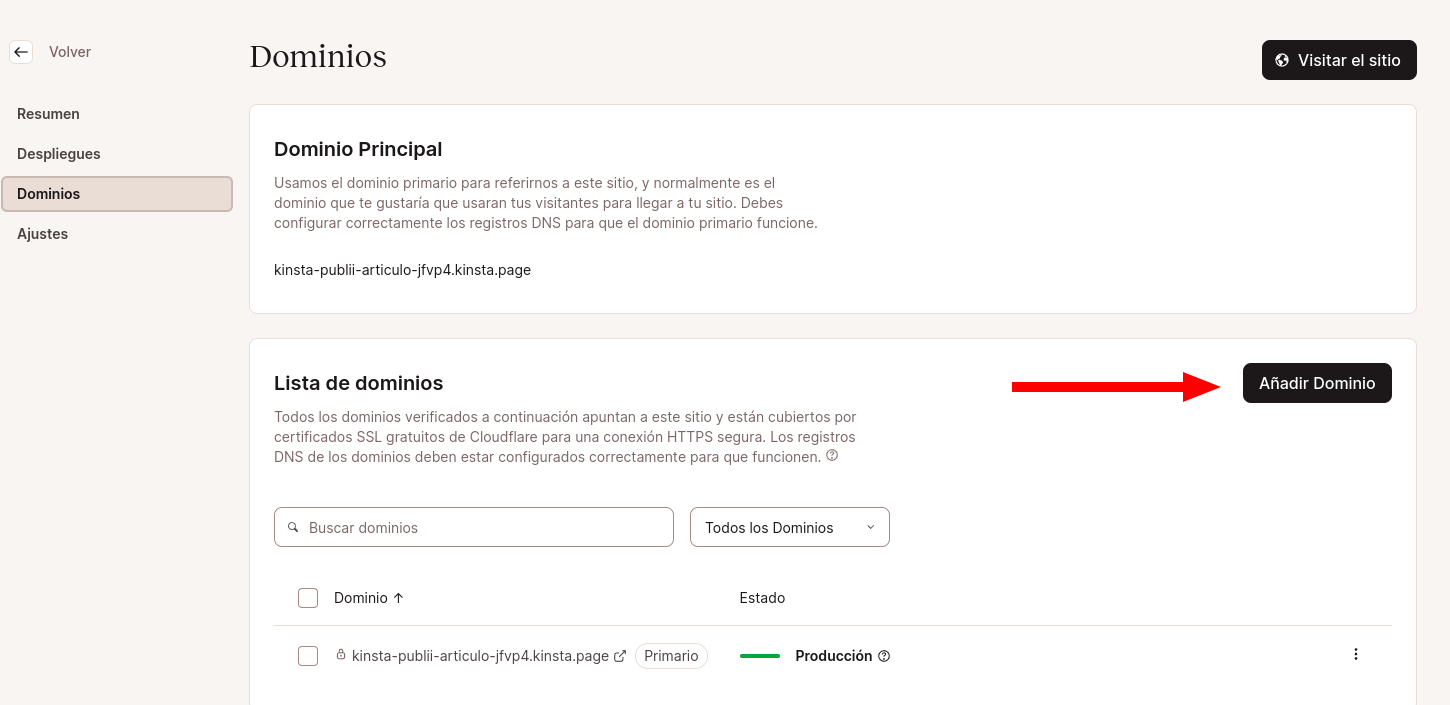
Task: Check the checkbox for the kinsta.page domain
Action: [308, 655]
